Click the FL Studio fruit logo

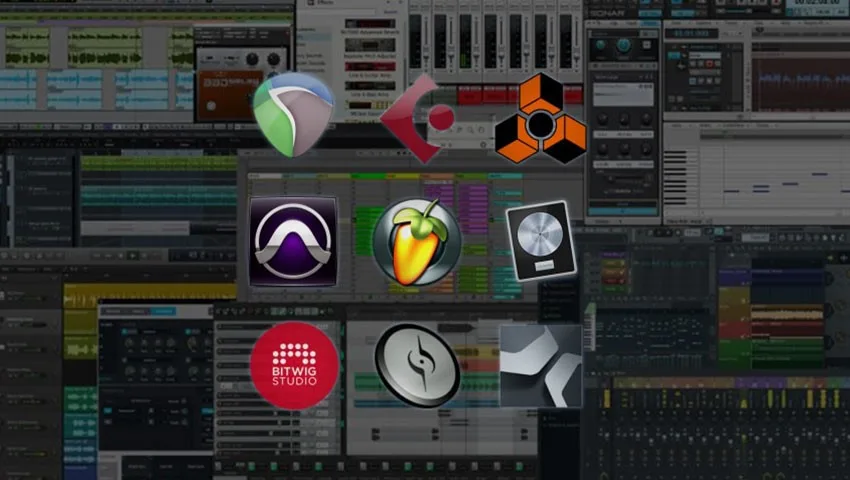[x=417, y=242]
